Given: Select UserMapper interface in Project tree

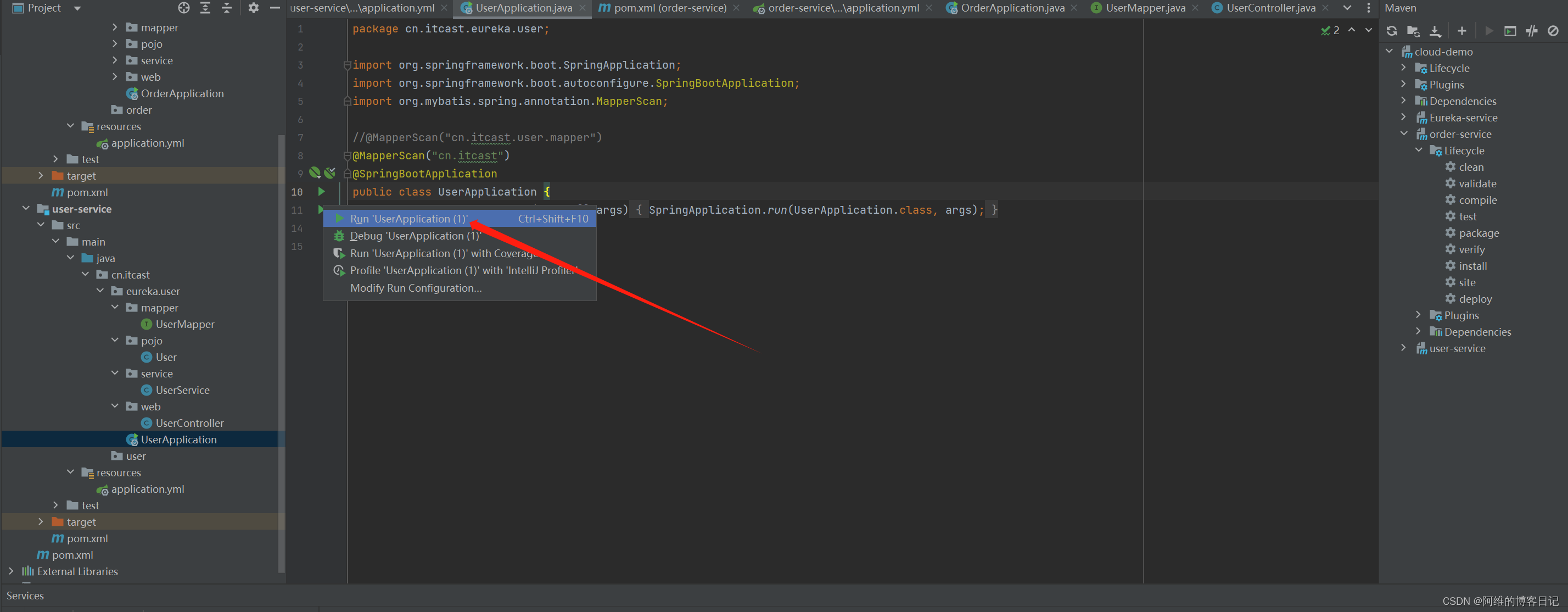Looking at the screenshot, I should (185, 324).
